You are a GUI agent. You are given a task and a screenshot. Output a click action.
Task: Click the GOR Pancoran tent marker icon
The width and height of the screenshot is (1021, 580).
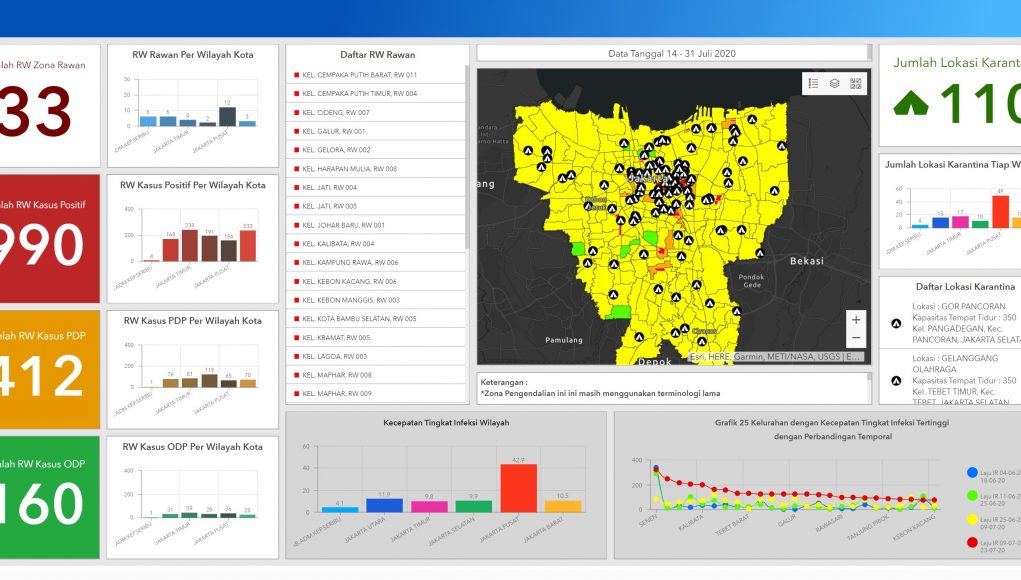pos(896,324)
